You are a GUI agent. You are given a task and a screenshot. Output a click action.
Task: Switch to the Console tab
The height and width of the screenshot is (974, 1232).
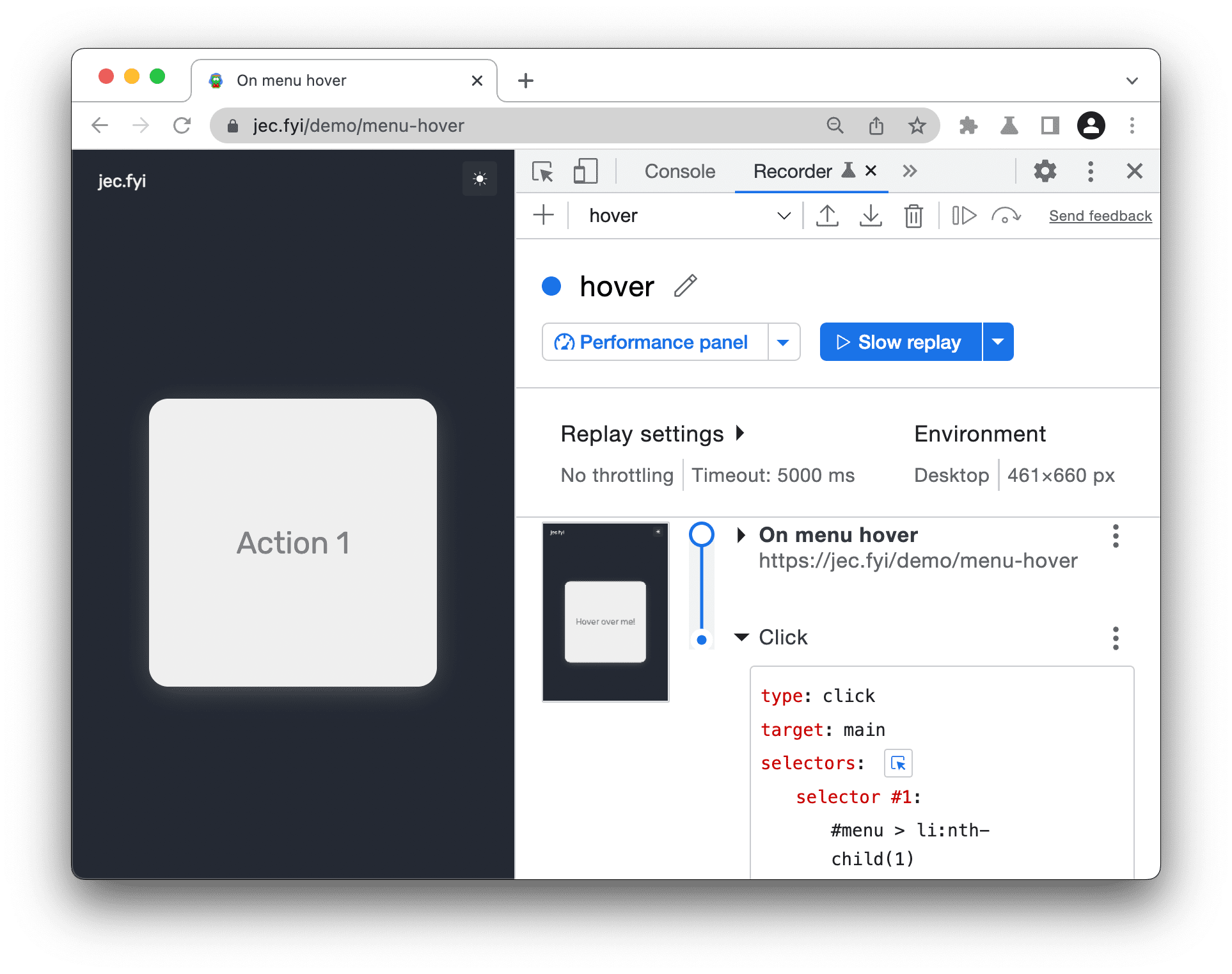click(679, 172)
